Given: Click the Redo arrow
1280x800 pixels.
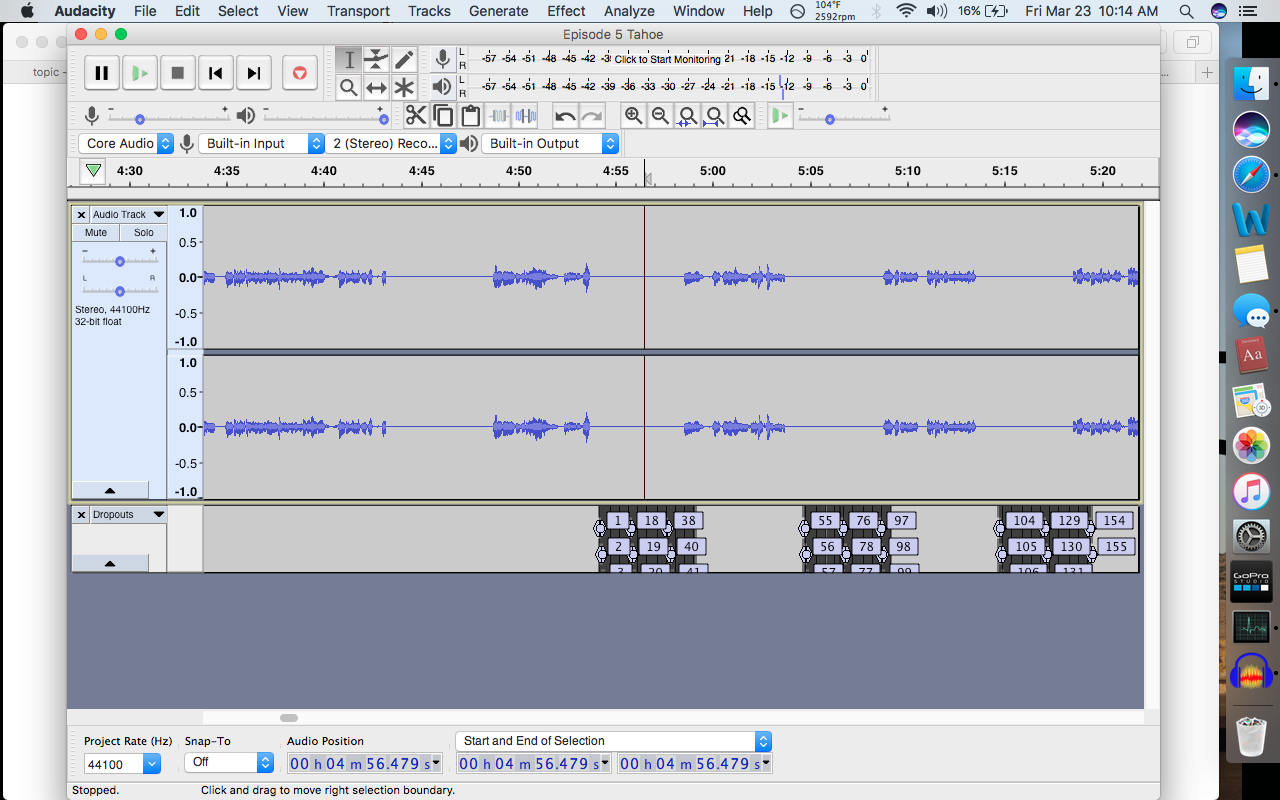Looking at the screenshot, I should click(x=592, y=116).
